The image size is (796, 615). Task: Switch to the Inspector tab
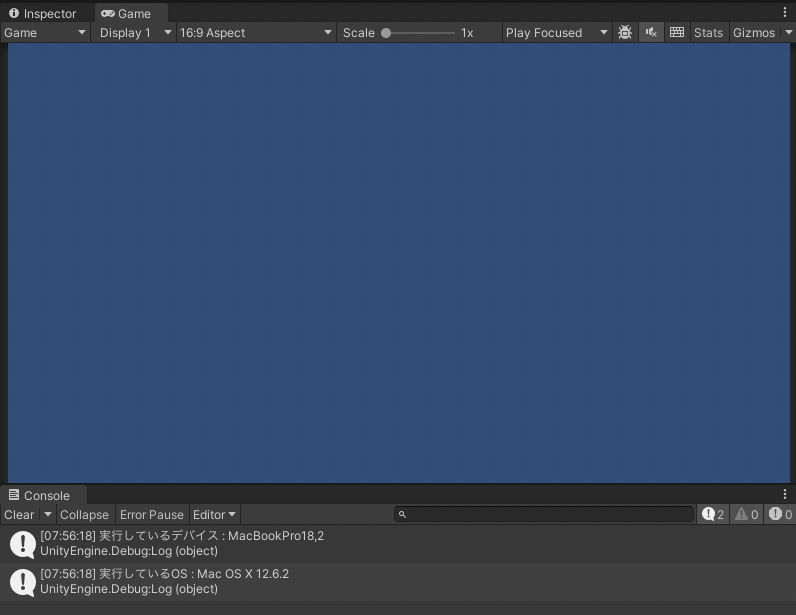pyautogui.click(x=43, y=13)
